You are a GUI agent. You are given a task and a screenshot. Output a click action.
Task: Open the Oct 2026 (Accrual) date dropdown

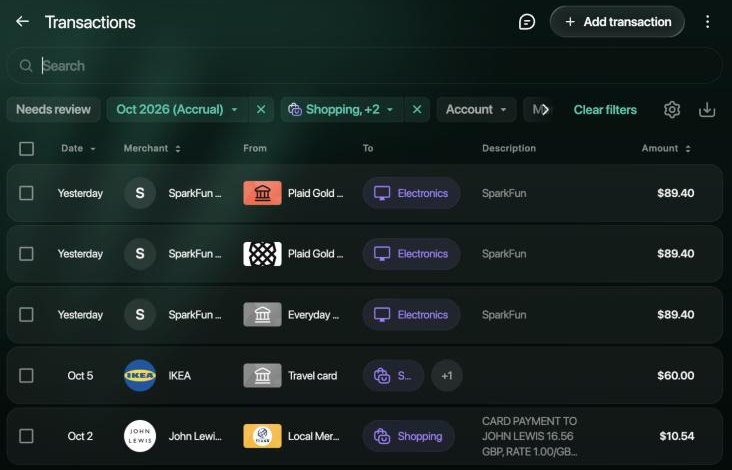tap(177, 109)
